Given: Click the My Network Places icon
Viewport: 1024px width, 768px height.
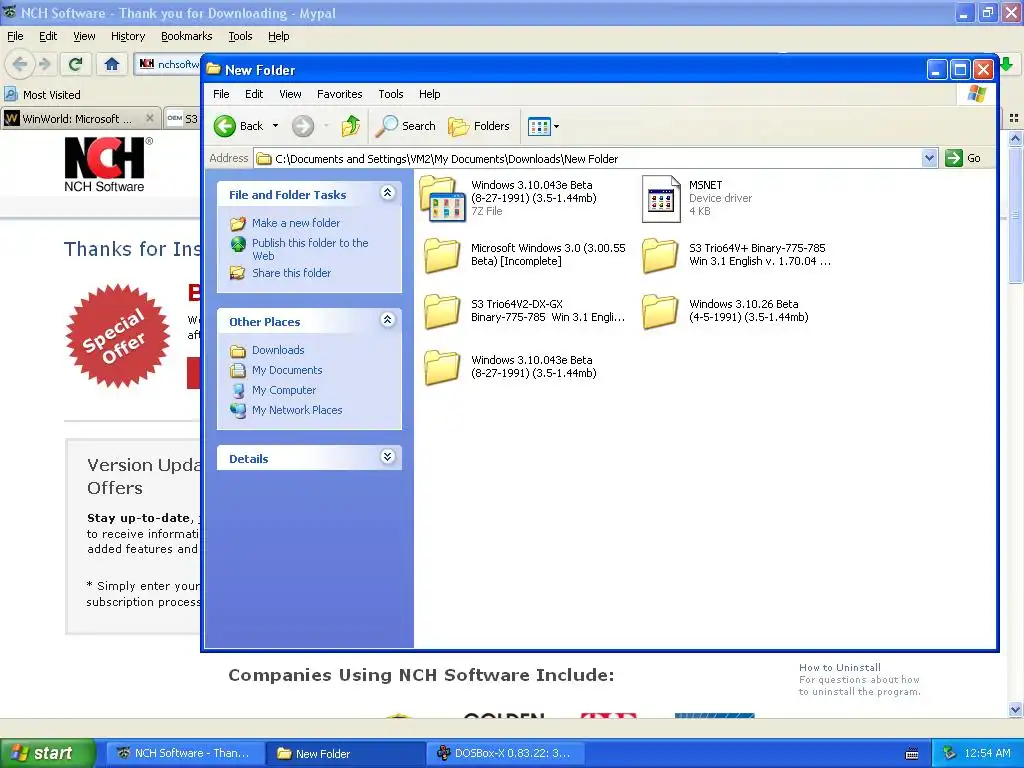Looking at the screenshot, I should [x=238, y=410].
